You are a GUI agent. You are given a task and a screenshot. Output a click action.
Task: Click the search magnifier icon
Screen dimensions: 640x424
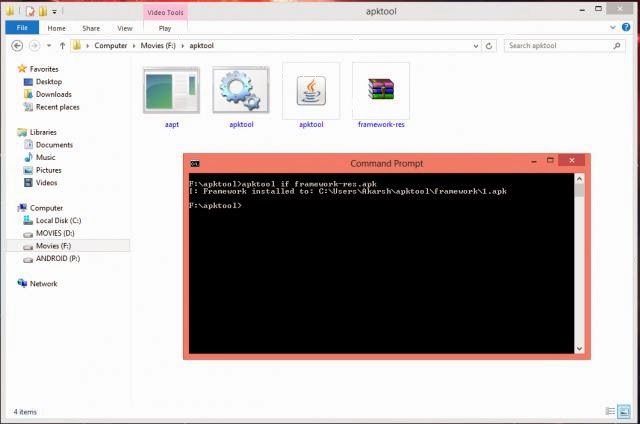click(617, 46)
